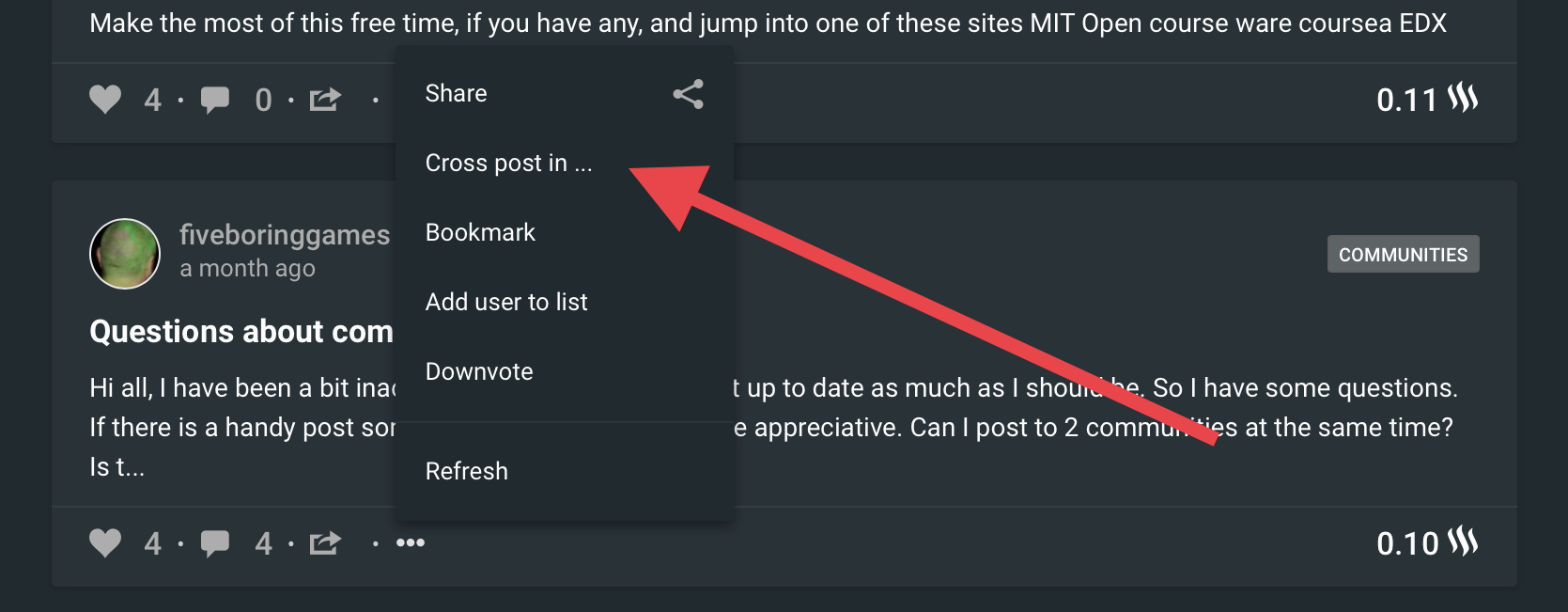The image size is (1568, 612).
Task: Click the heart icon on fiveboringgames' post
Action: (x=105, y=542)
